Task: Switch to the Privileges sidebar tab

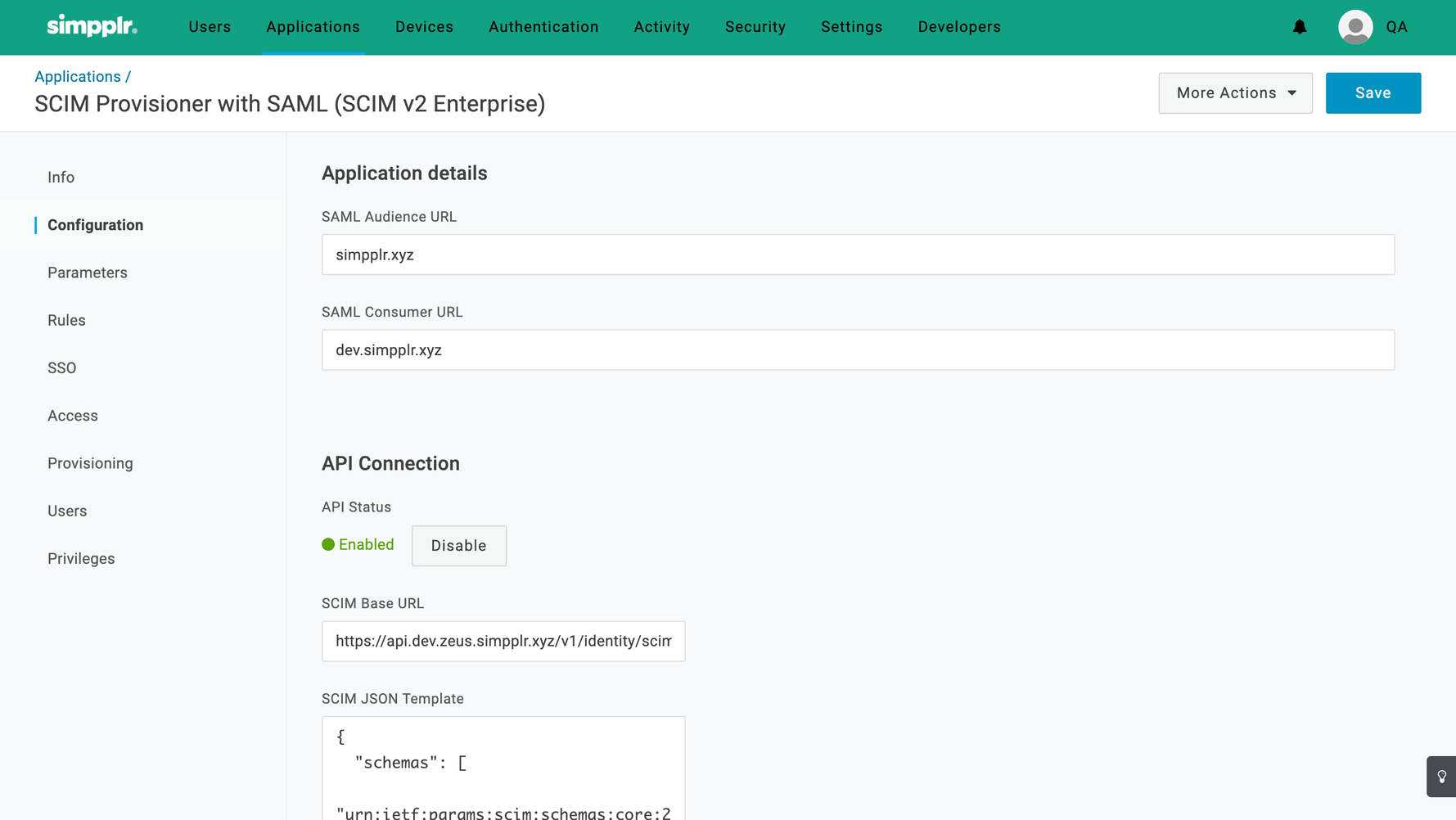Action: [81, 559]
